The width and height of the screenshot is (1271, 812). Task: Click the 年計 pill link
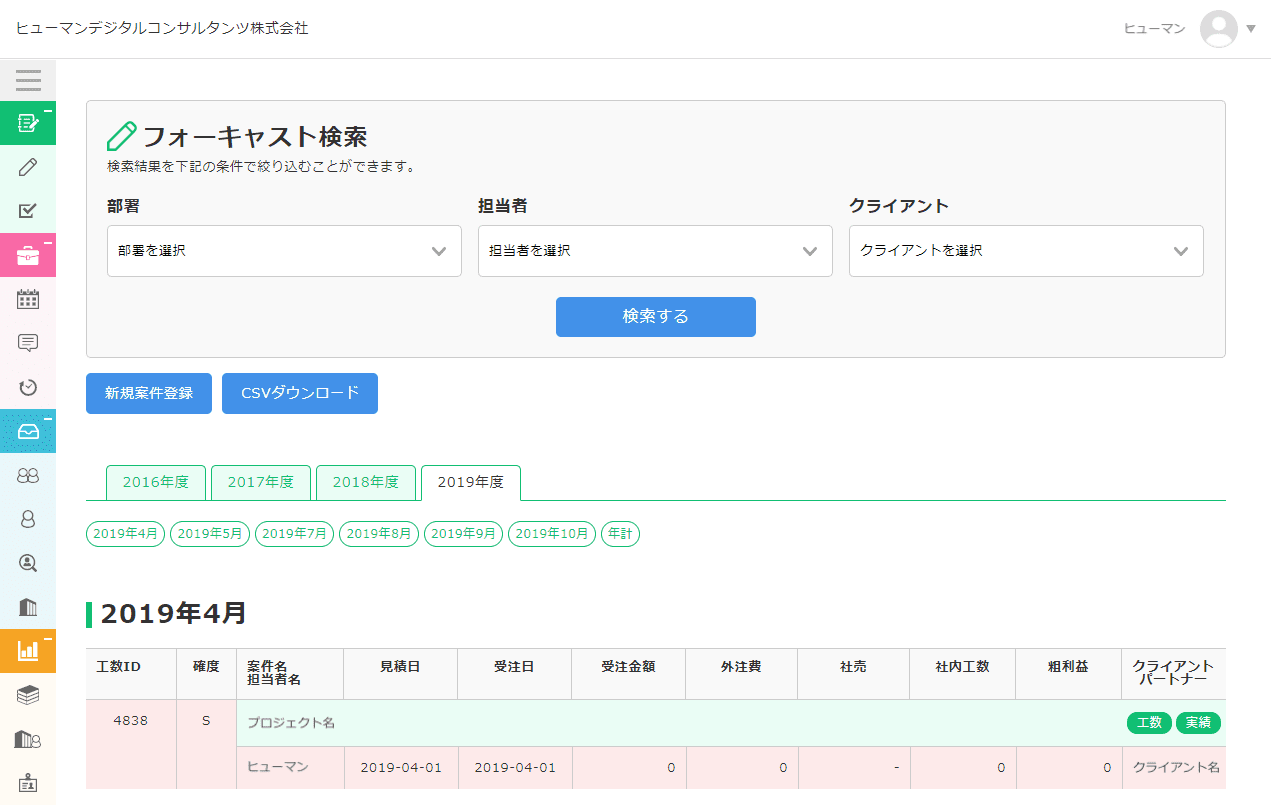pos(620,534)
